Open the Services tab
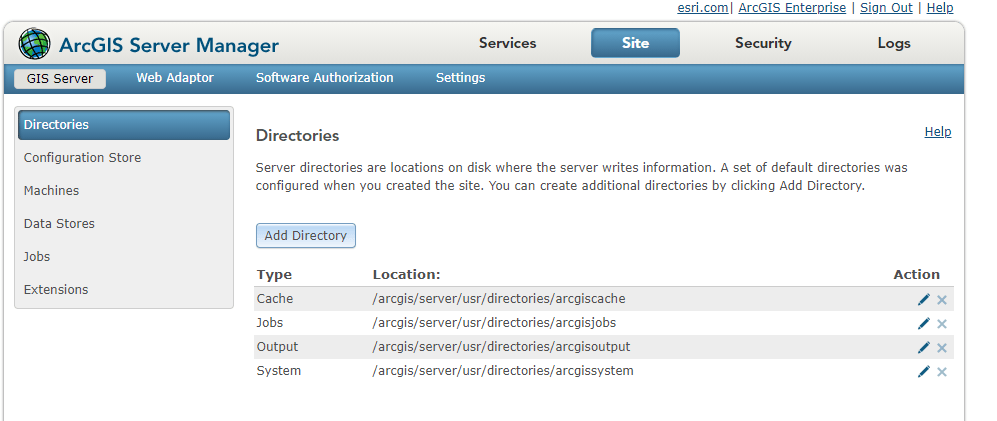The height and width of the screenshot is (421, 997). click(507, 43)
